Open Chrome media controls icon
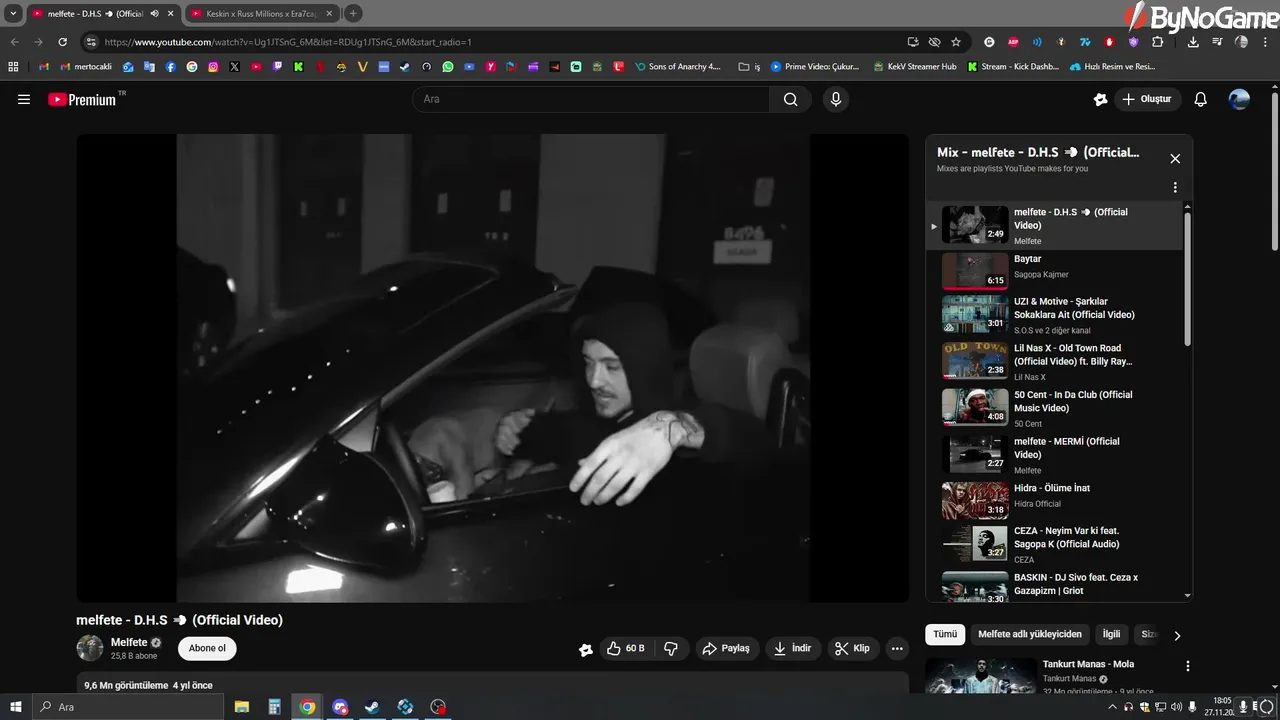1280x720 pixels. [x=1217, y=42]
